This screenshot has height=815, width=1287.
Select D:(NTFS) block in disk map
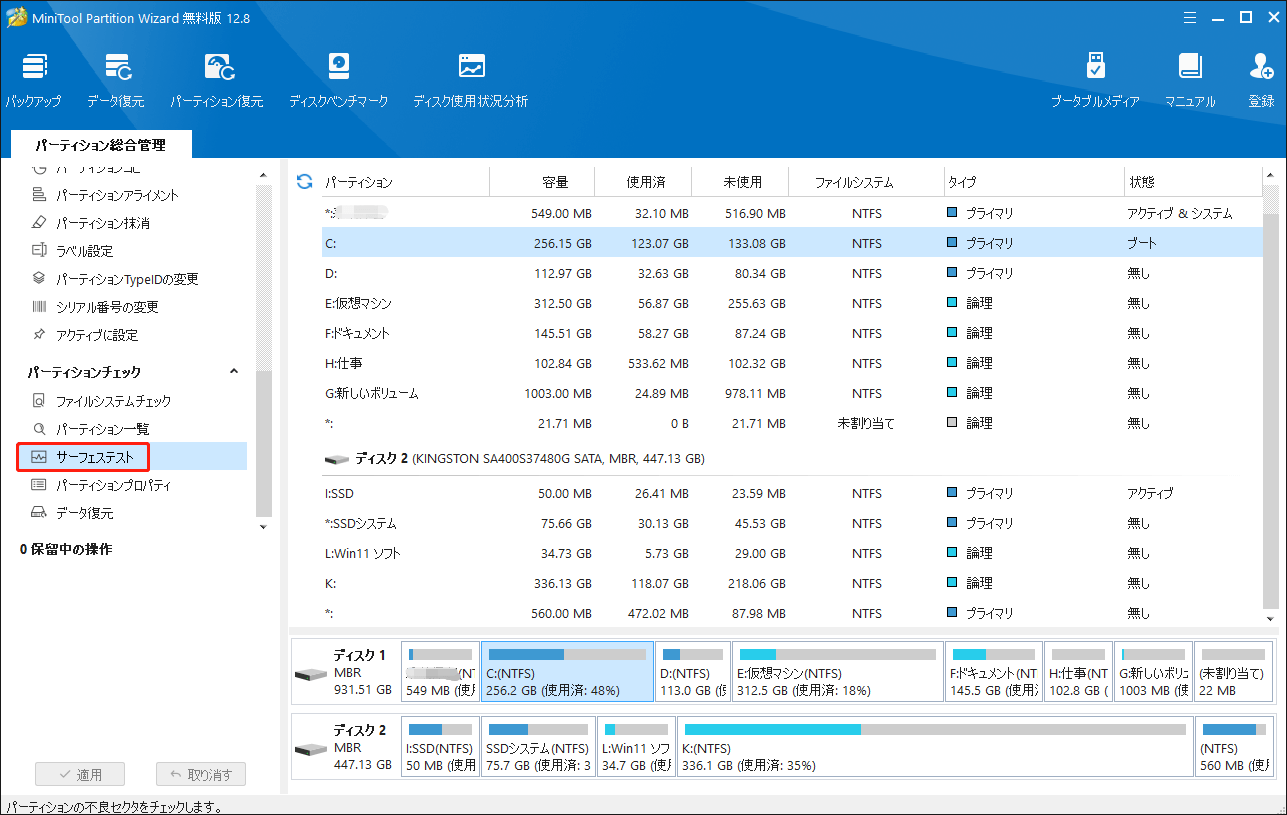[693, 671]
